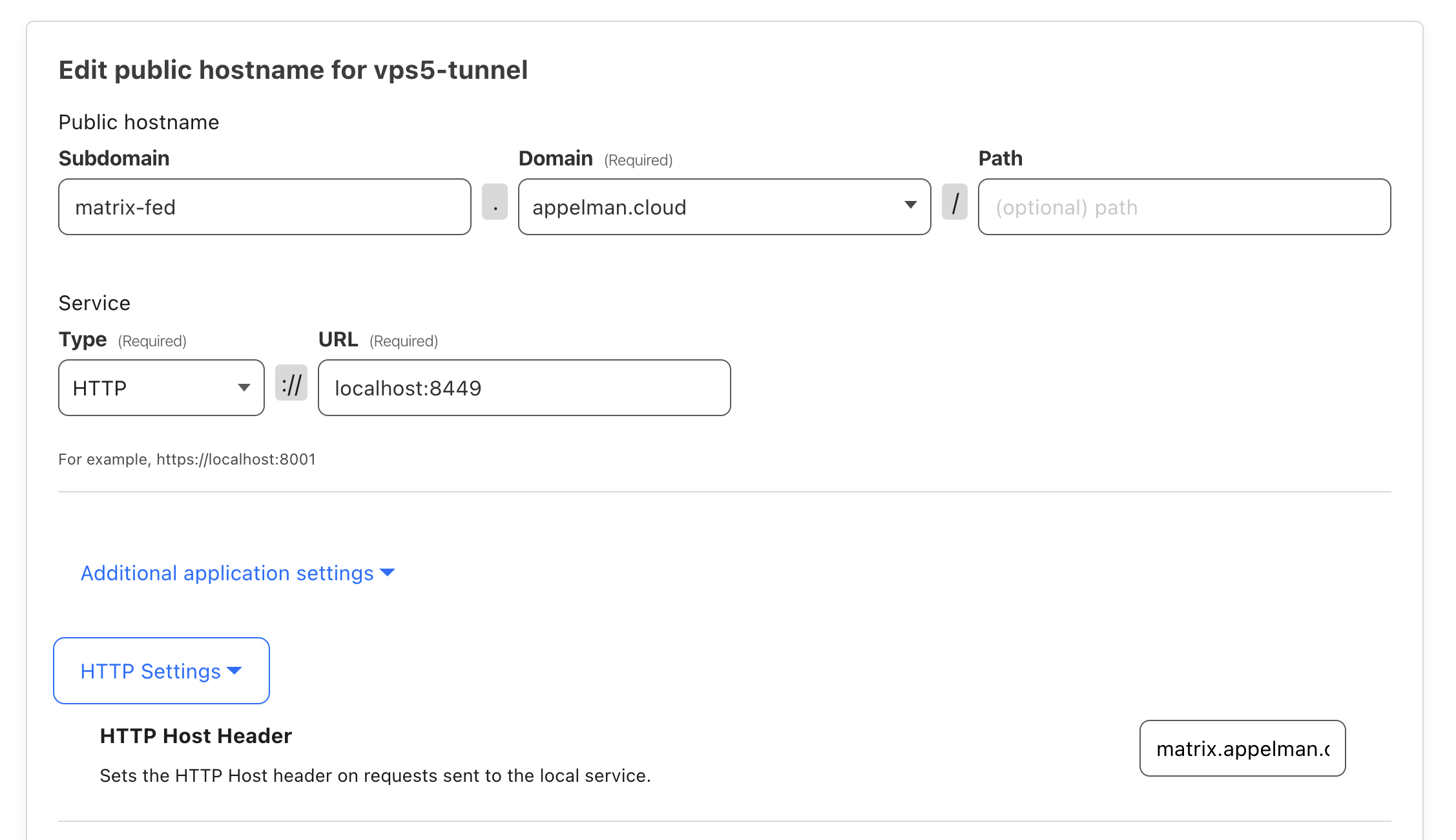Click the Subdomain field containing matrix-fed
The width and height of the screenshot is (1456, 840).
click(264, 207)
